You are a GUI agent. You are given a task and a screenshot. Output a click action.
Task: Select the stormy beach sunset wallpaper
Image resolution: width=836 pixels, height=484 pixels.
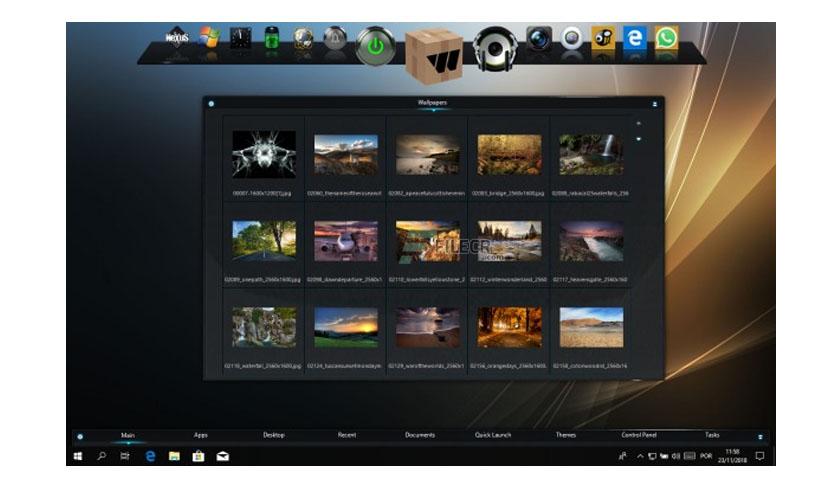428,327
